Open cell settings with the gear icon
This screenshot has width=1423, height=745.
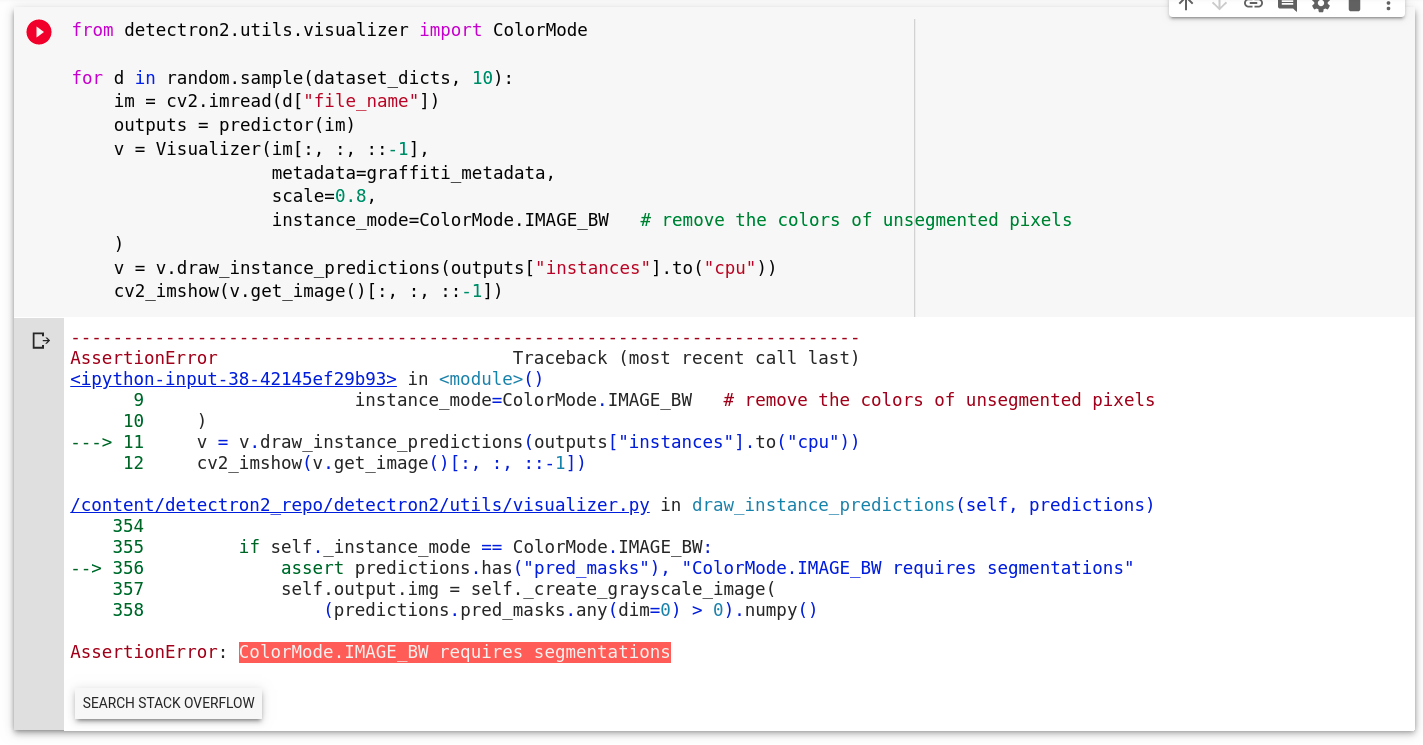[1321, 6]
